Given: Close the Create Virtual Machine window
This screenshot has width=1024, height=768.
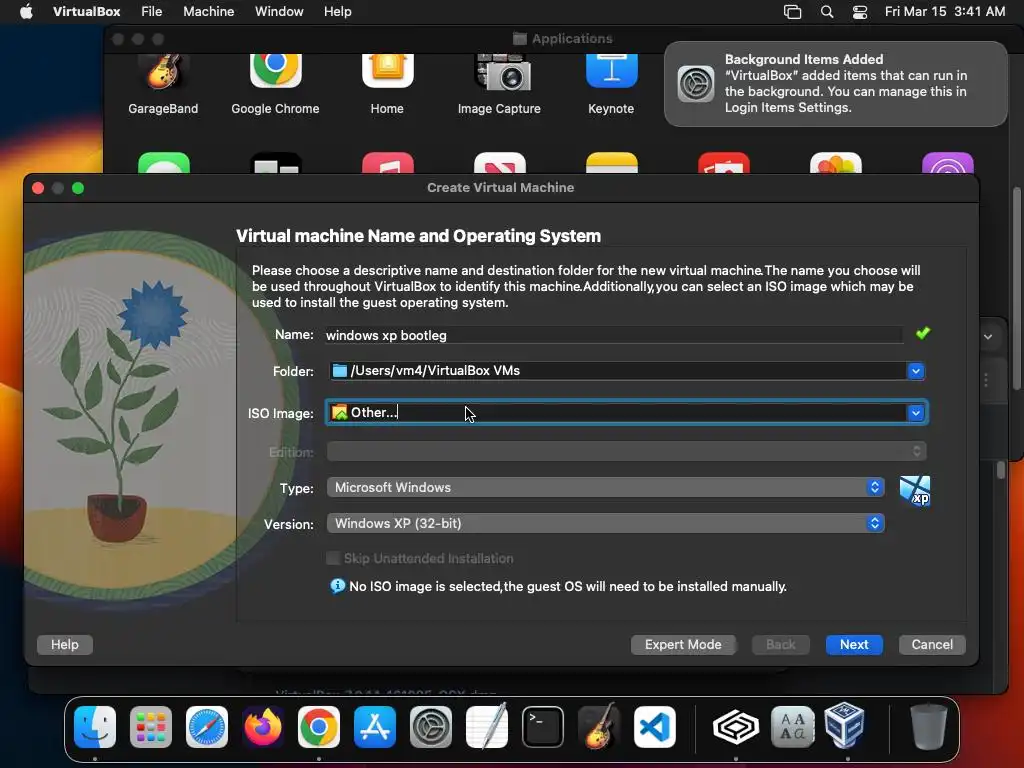Looking at the screenshot, I should [x=38, y=188].
